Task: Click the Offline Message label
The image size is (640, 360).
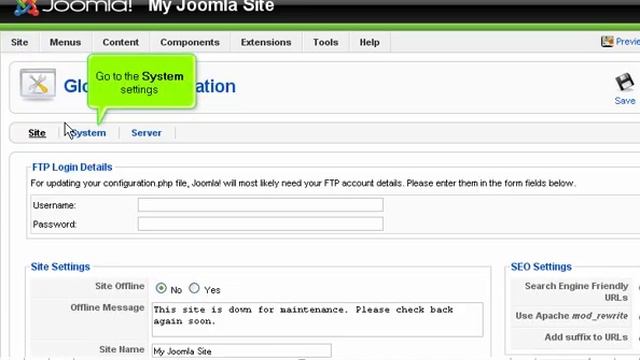Action: pos(107,307)
